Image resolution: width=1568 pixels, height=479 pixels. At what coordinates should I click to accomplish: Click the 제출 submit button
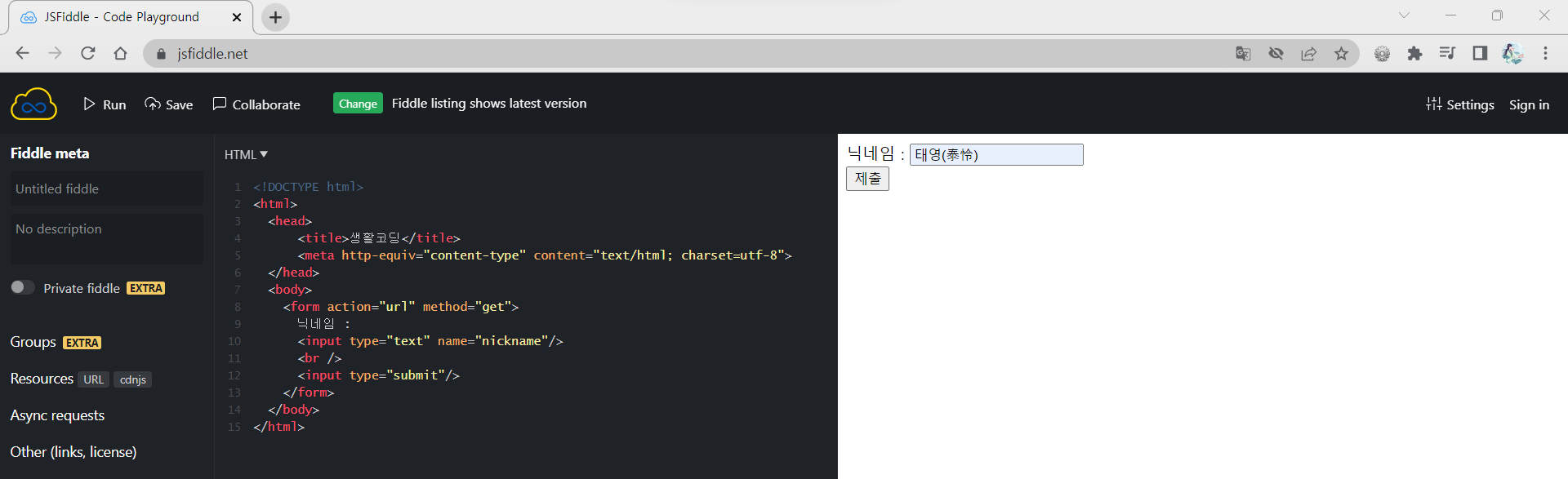tap(867, 179)
